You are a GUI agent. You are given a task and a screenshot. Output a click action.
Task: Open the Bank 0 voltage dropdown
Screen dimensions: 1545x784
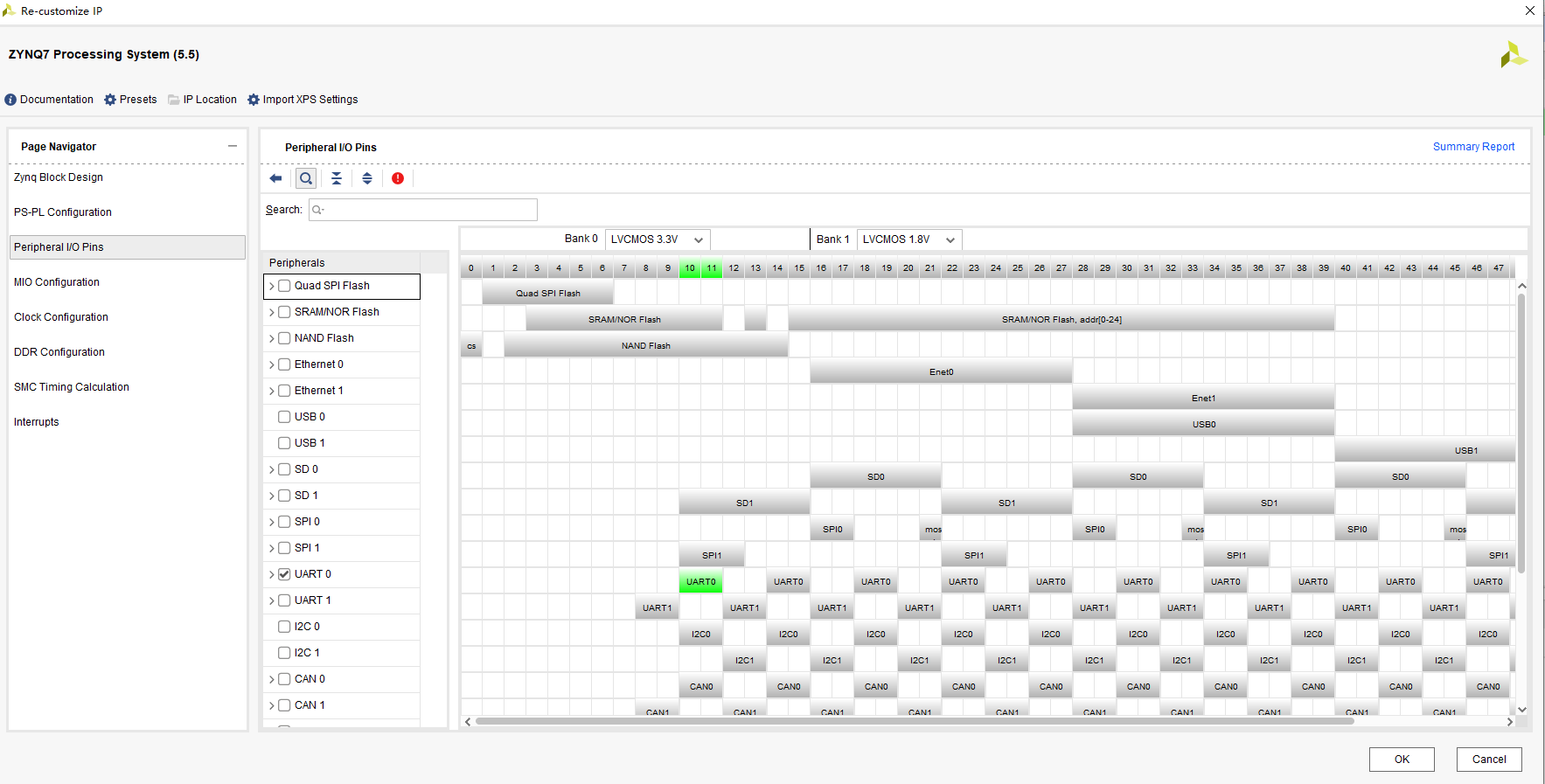658,239
